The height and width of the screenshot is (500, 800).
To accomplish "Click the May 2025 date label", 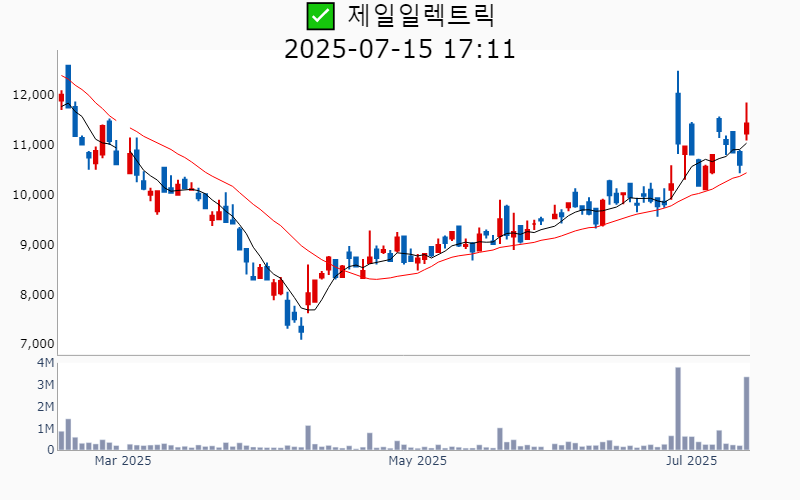I will pyautogui.click(x=417, y=461).
